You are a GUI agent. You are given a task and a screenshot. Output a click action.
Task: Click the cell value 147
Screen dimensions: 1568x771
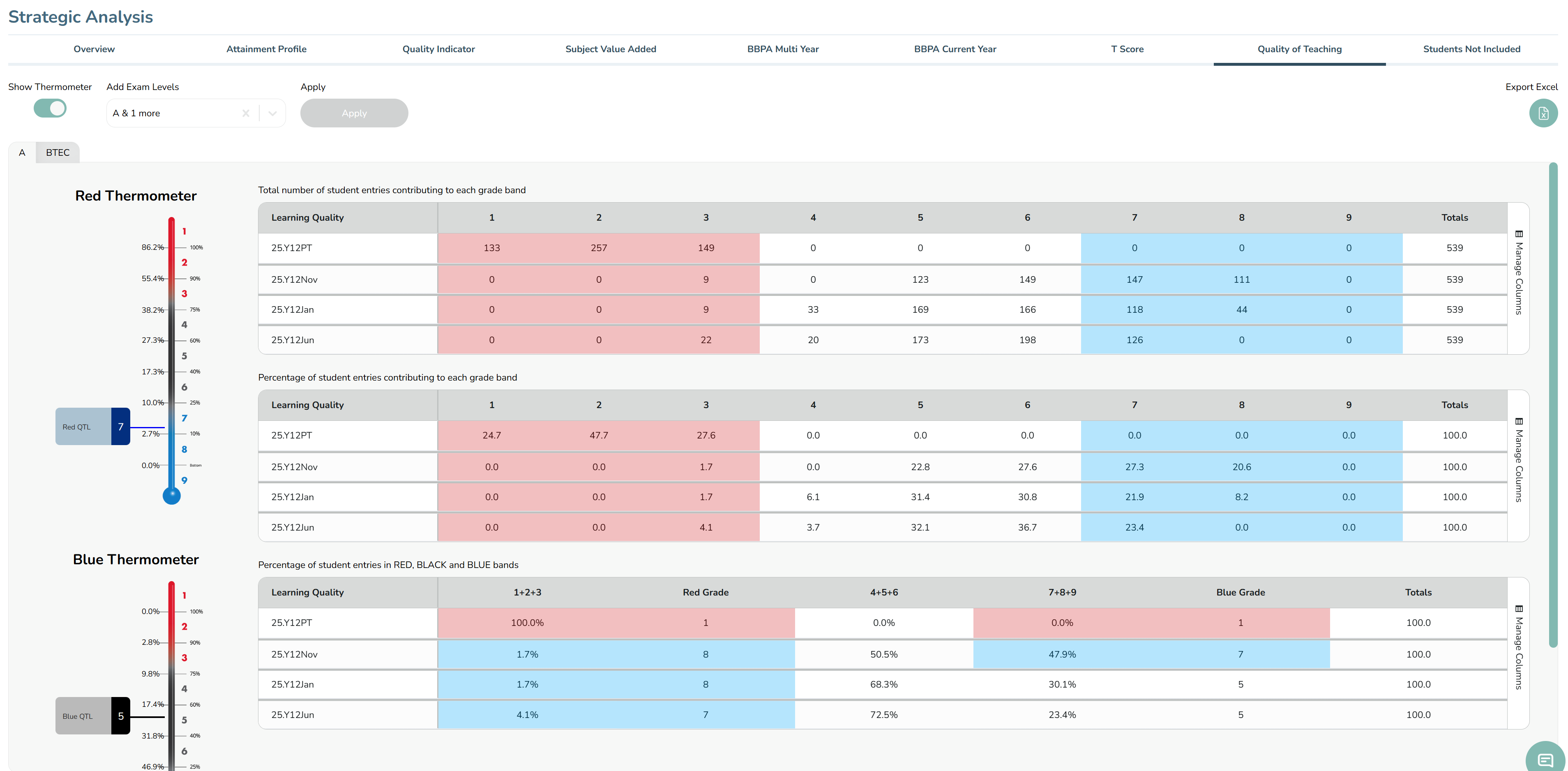click(1134, 279)
